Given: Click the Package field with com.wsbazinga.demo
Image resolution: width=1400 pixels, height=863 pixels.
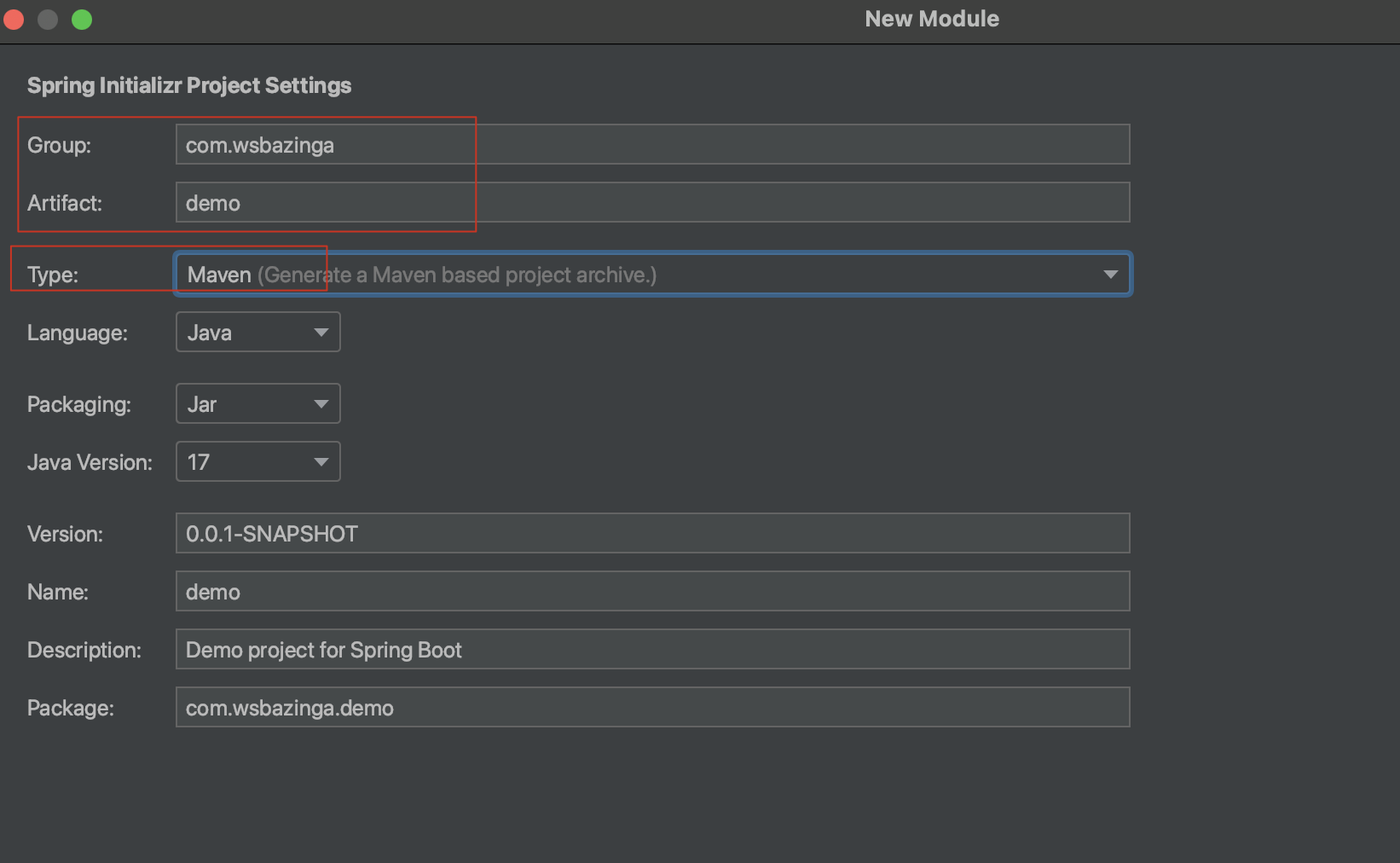Looking at the screenshot, I should (652, 707).
